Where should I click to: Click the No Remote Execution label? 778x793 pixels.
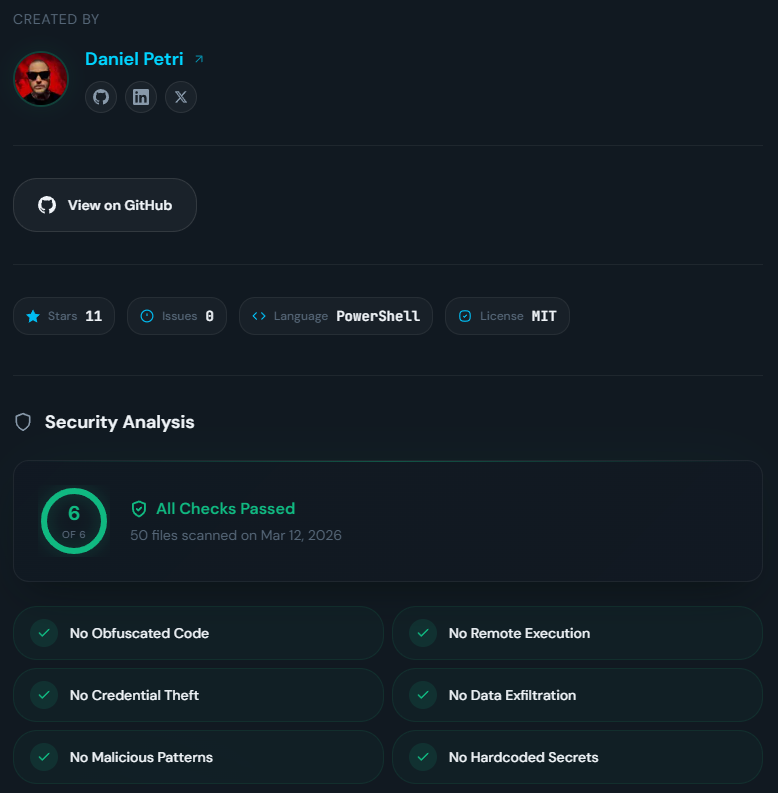click(519, 633)
